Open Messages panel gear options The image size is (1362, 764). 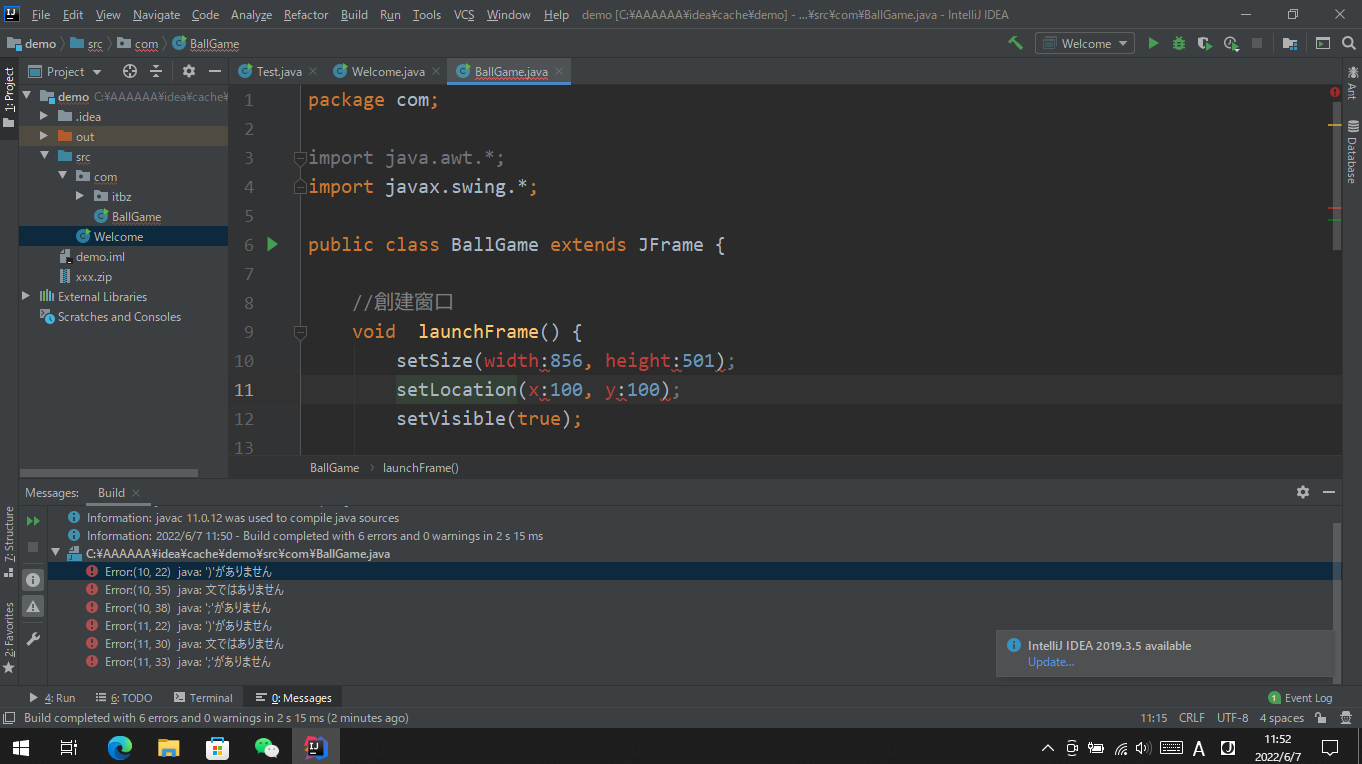tap(1303, 492)
